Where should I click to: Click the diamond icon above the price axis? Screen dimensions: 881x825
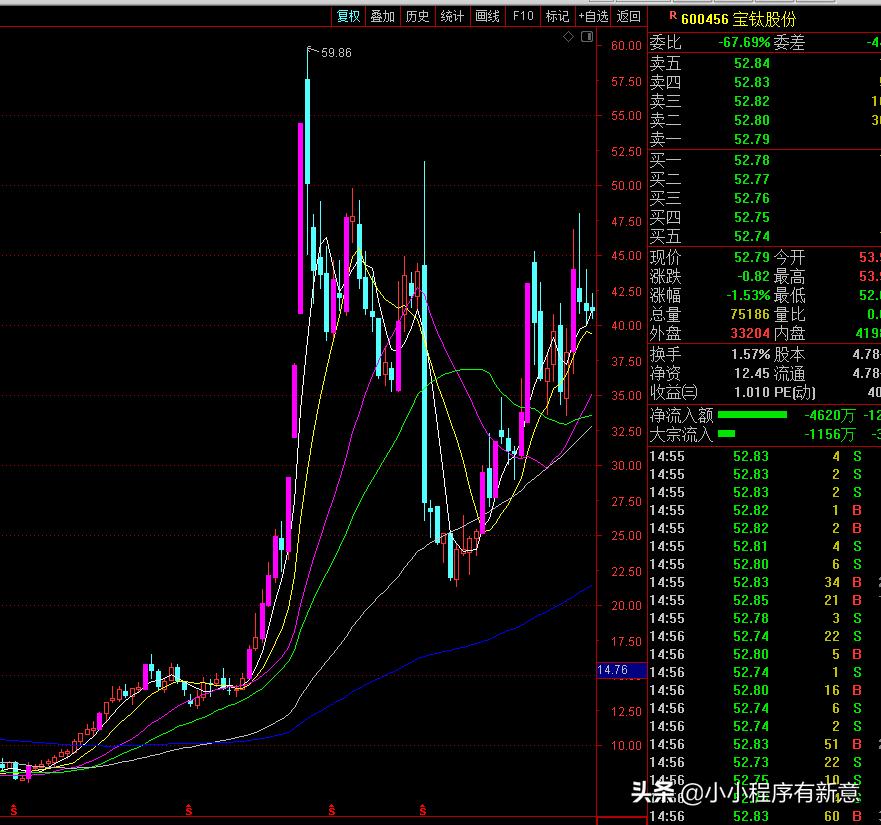(x=568, y=37)
